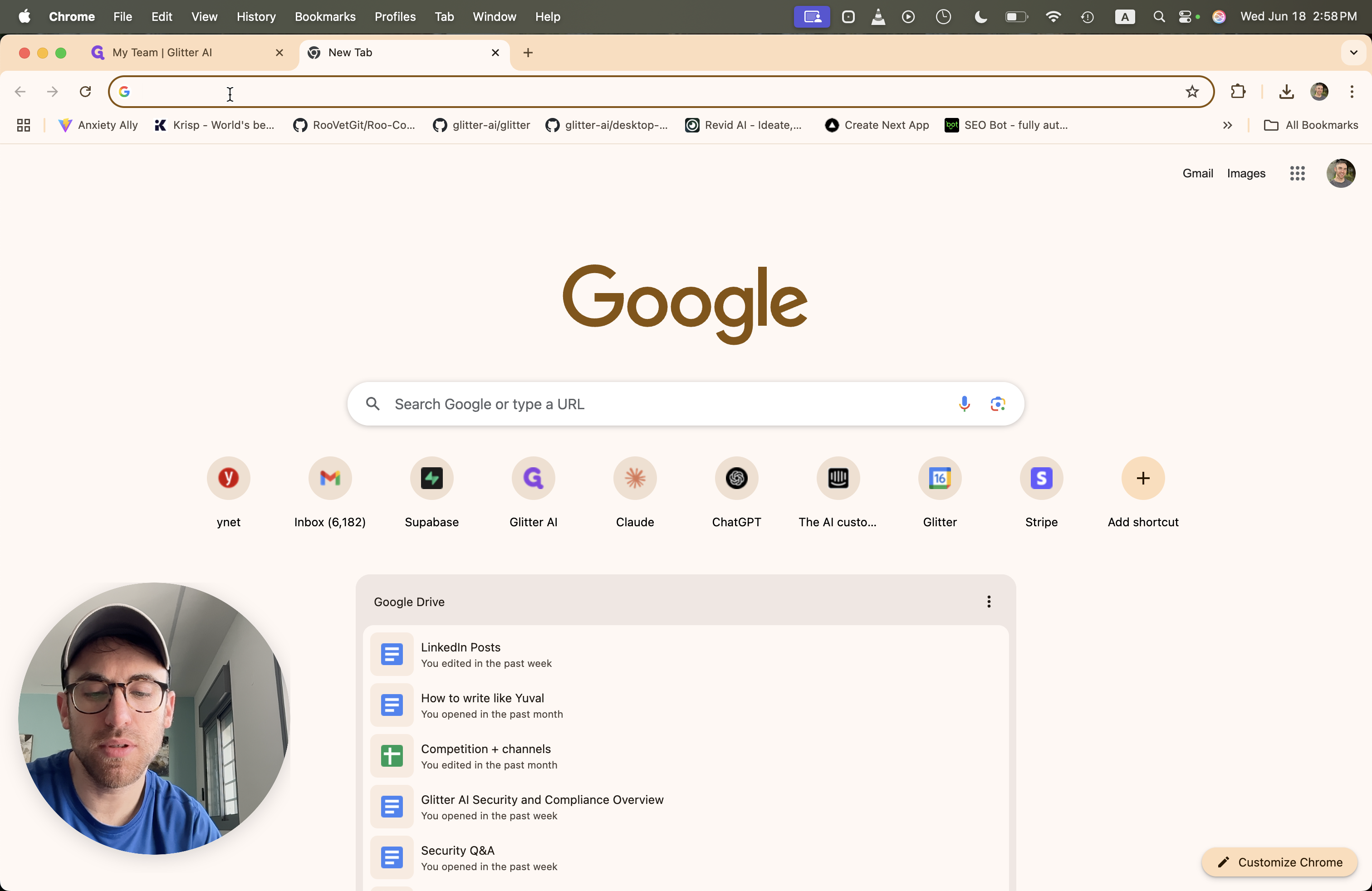Open the Competition + channels spreadsheet
This screenshot has height=891, width=1372.
(686, 755)
